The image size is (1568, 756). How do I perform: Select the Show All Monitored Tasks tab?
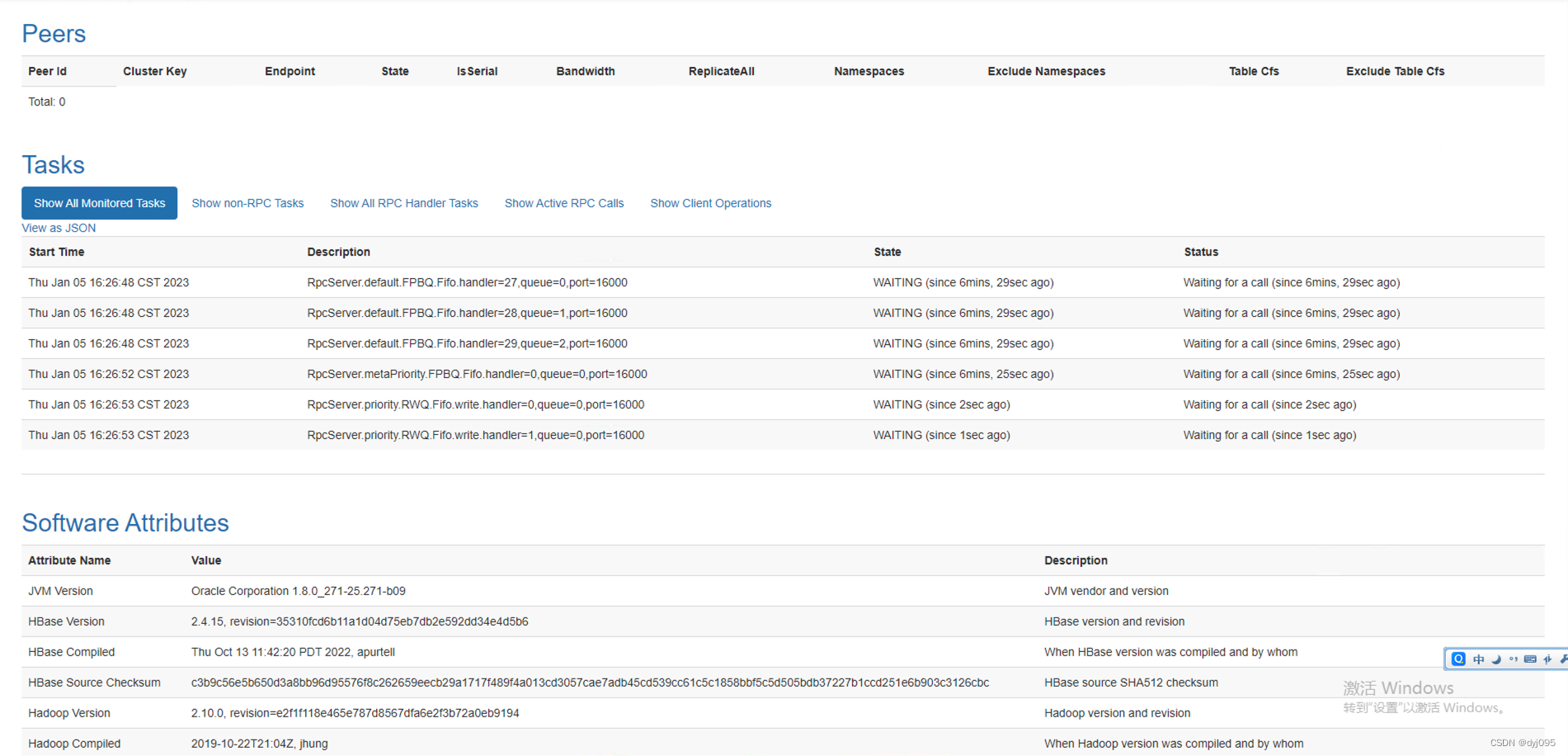click(x=99, y=203)
